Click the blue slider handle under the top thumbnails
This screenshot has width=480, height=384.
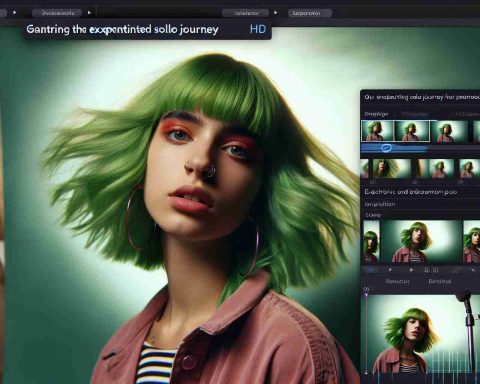[x=386, y=148]
